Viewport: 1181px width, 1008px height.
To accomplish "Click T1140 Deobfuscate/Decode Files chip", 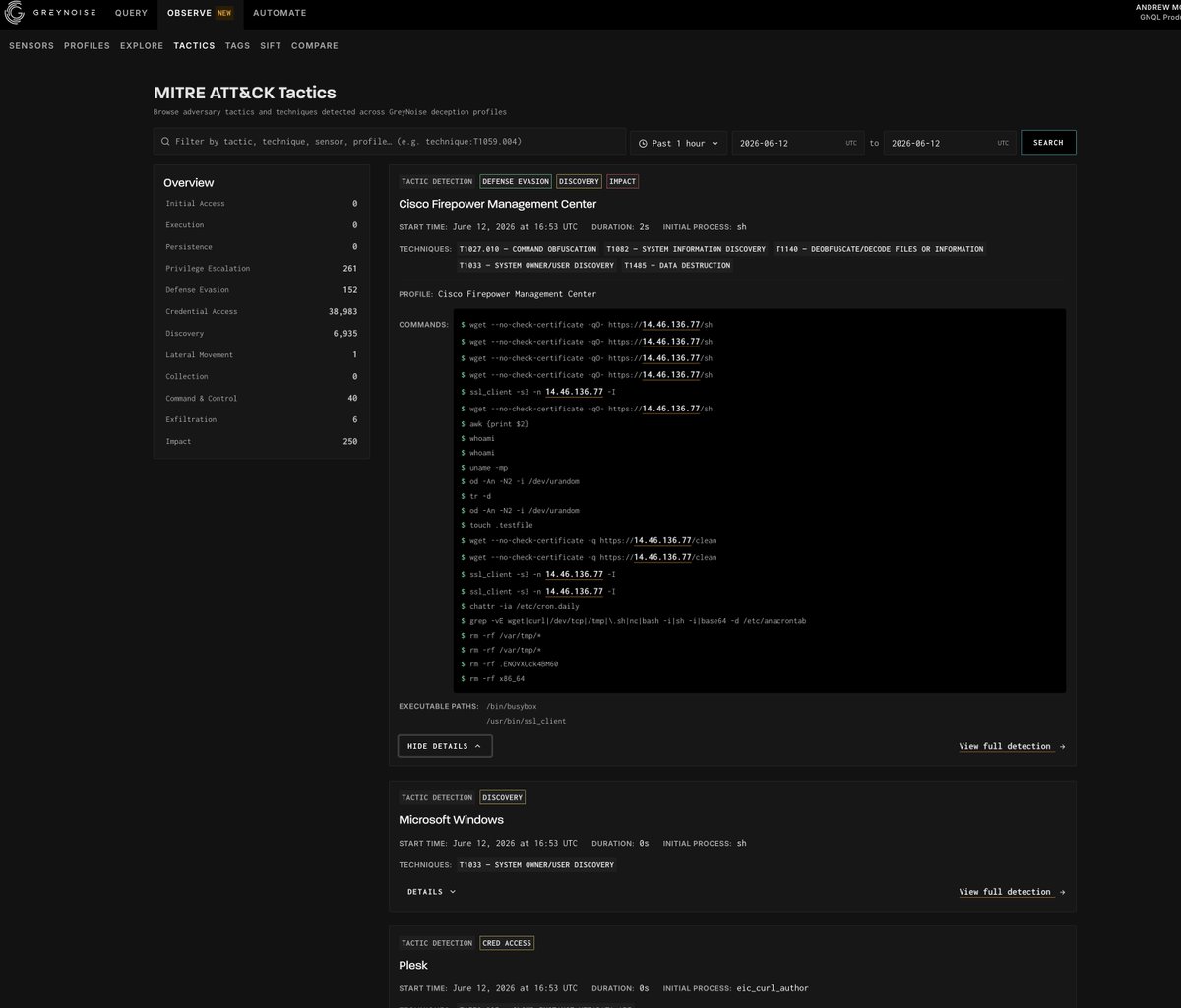I will click(879, 249).
